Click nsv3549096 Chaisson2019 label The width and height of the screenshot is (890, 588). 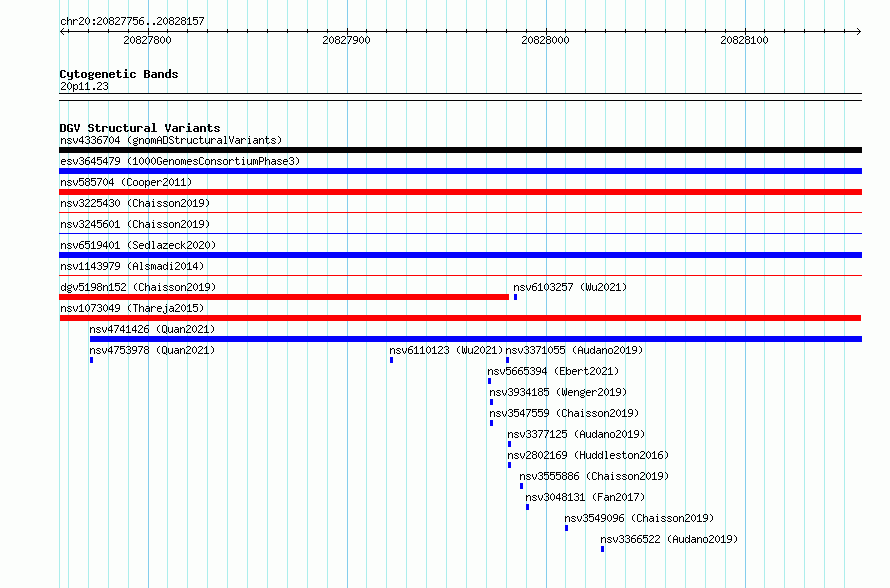pyautogui.click(x=639, y=518)
